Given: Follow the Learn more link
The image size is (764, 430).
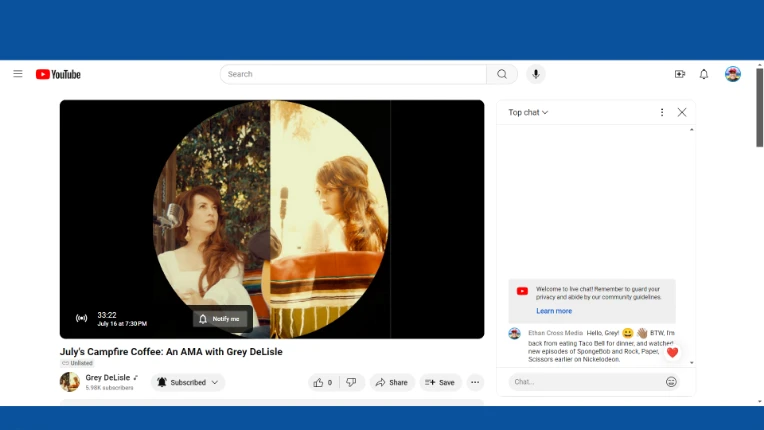Looking at the screenshot, I should point(554,311).
